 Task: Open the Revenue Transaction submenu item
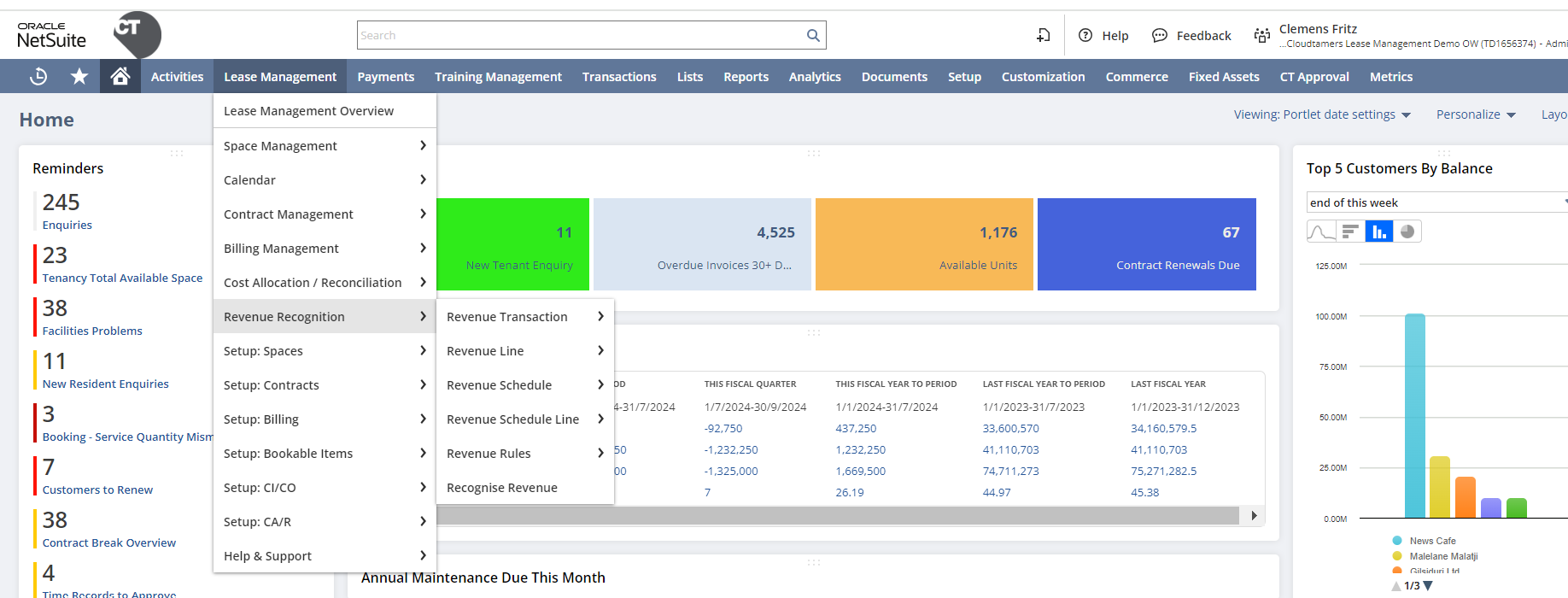[x=525, y=317]
